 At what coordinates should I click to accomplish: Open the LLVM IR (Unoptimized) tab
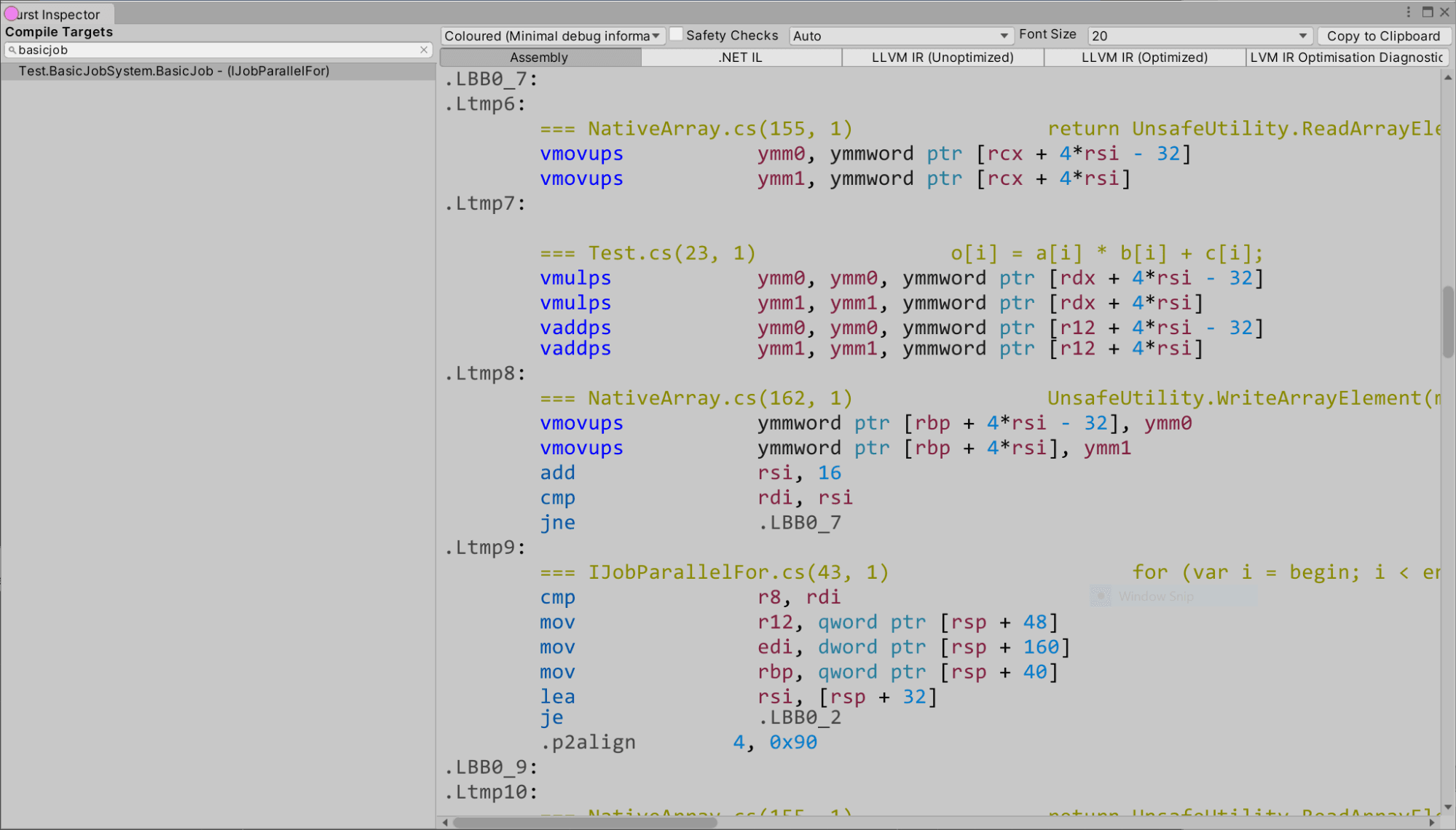[x=943, y=58]
